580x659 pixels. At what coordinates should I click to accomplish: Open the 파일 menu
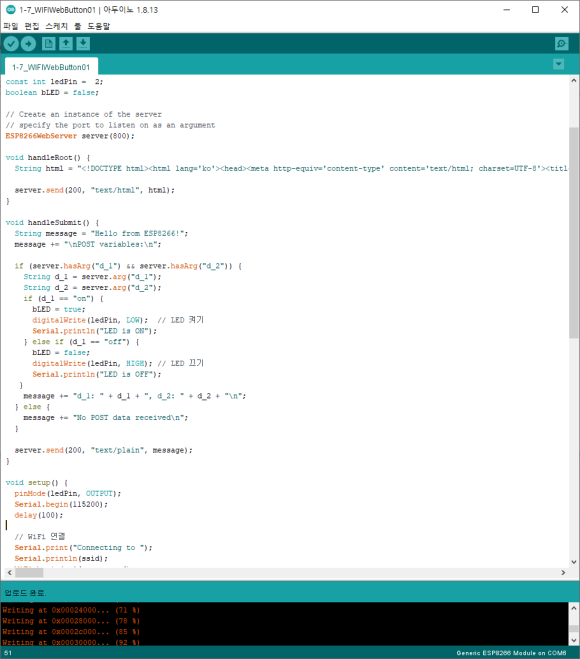(x=11, y=26)
